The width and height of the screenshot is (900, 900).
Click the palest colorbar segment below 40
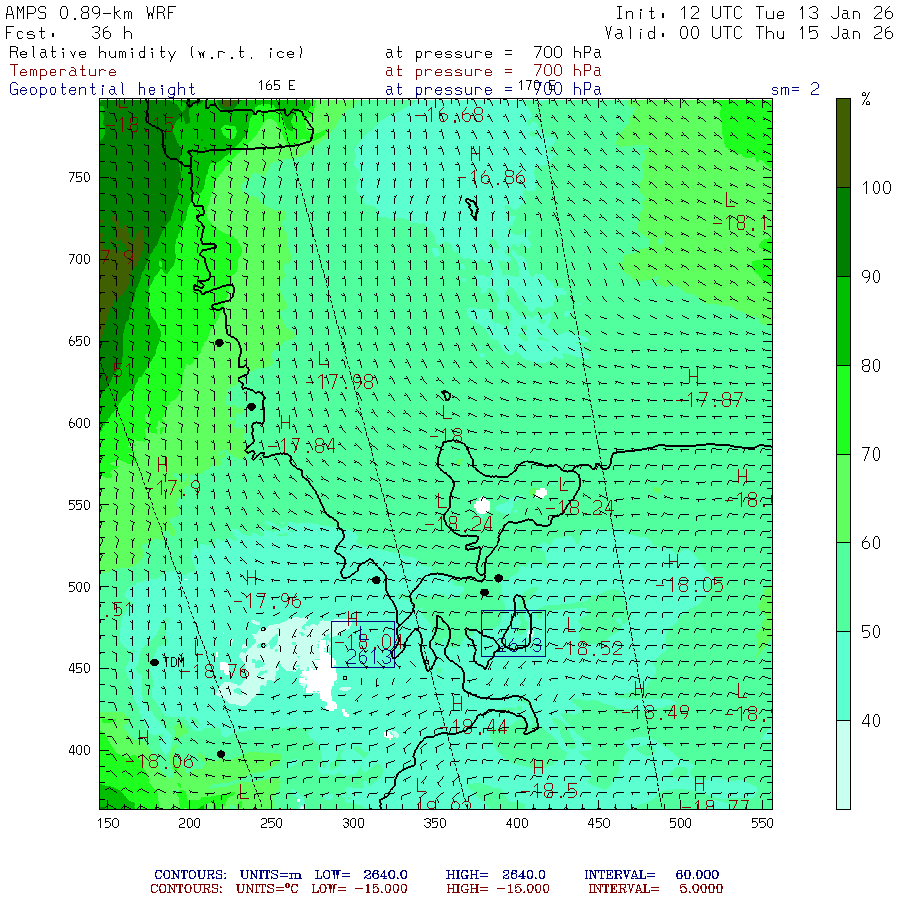click(x=843, y=765)
